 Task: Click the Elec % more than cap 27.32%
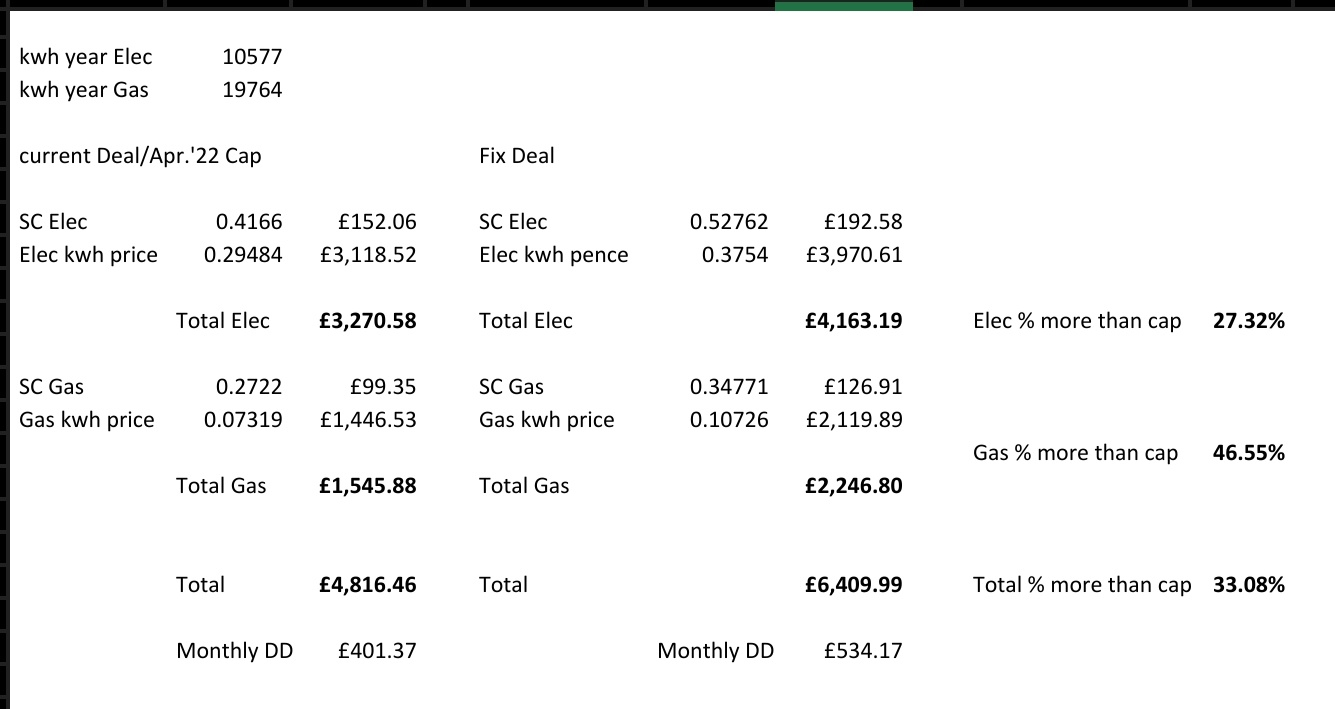click(x=1249, y=321)
